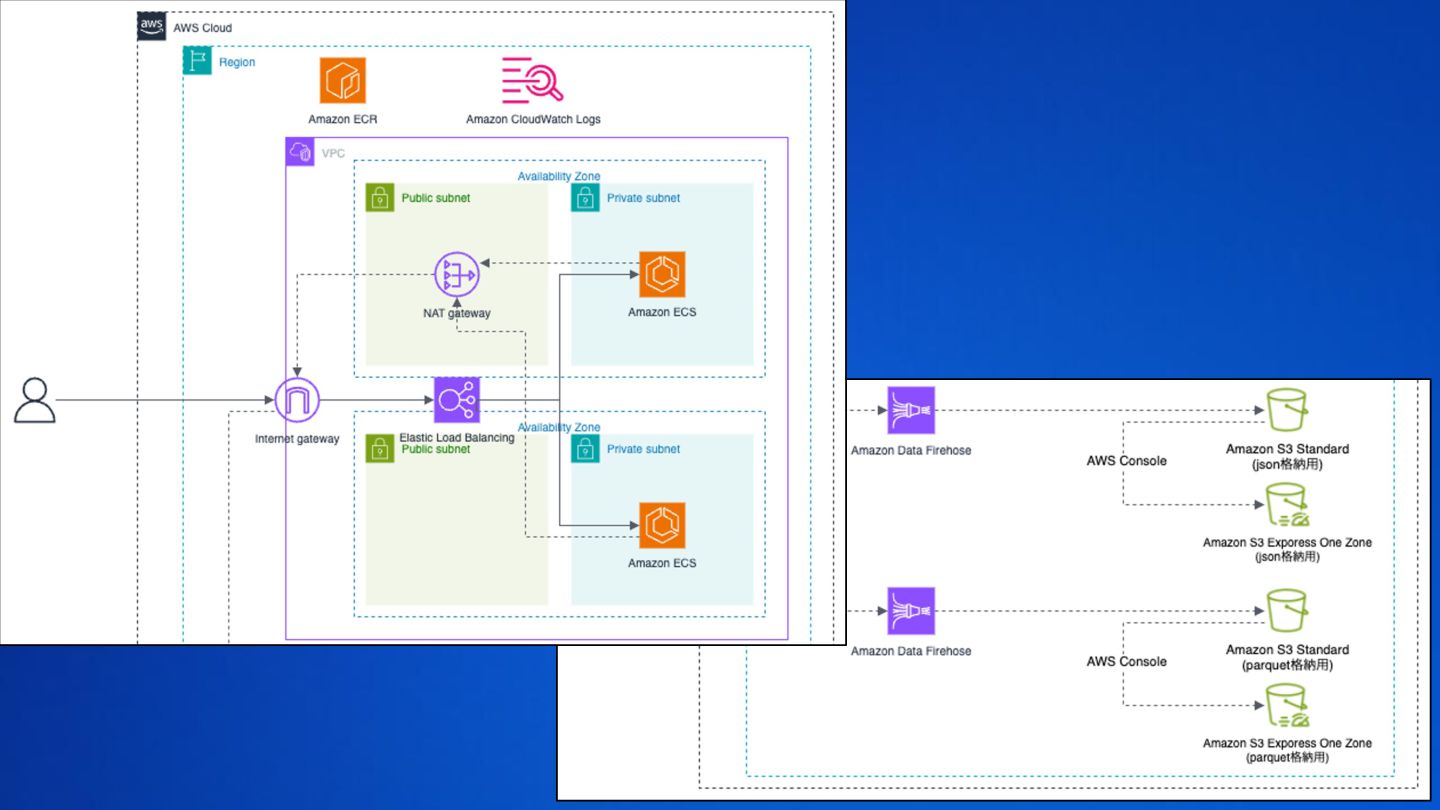
Task: Select Data Firehose icon feeding parquet buckets
Action: click(911, 611)
